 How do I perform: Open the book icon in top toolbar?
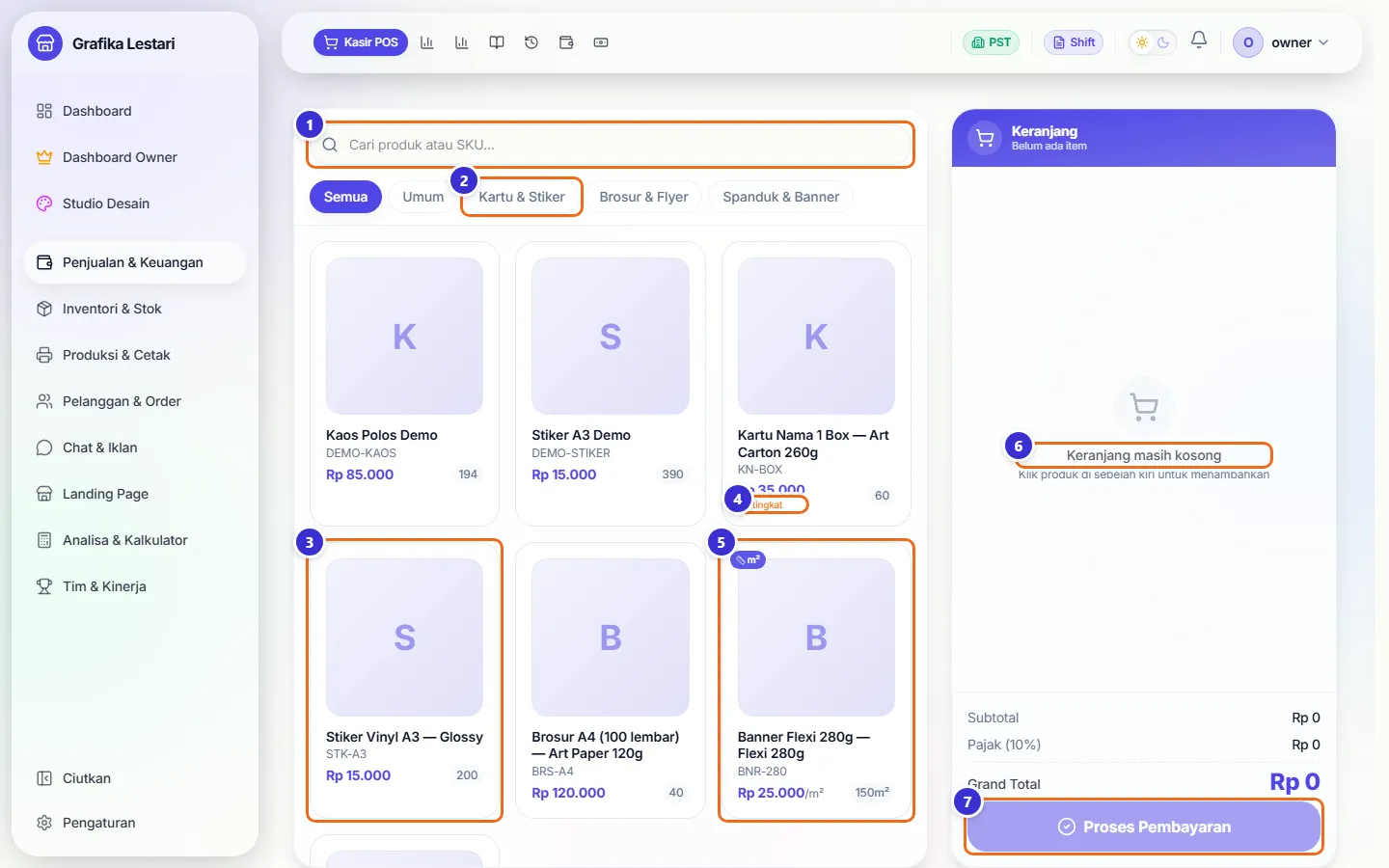pos(497,42)
